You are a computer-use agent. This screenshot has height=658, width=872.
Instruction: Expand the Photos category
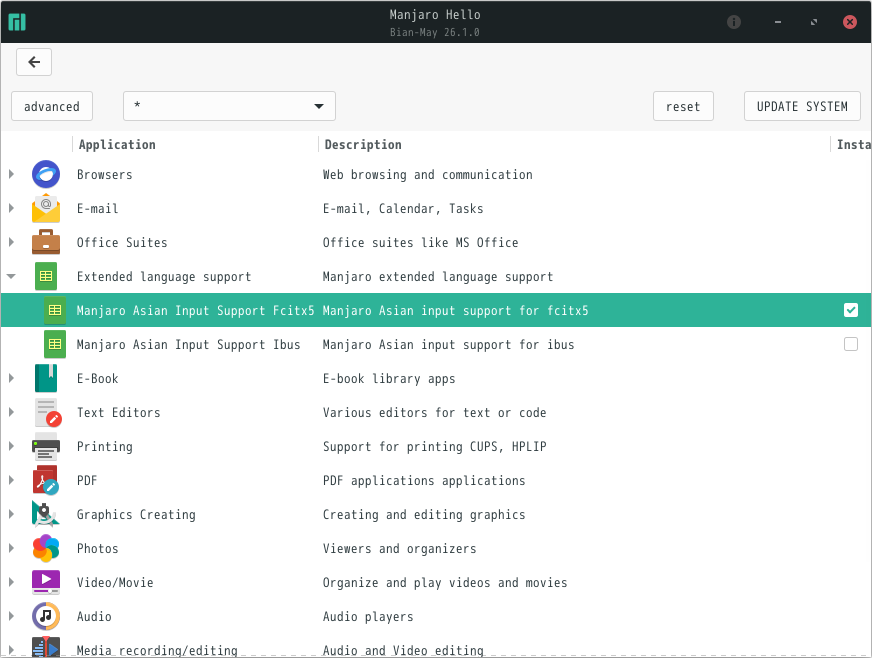coord(11,548)
